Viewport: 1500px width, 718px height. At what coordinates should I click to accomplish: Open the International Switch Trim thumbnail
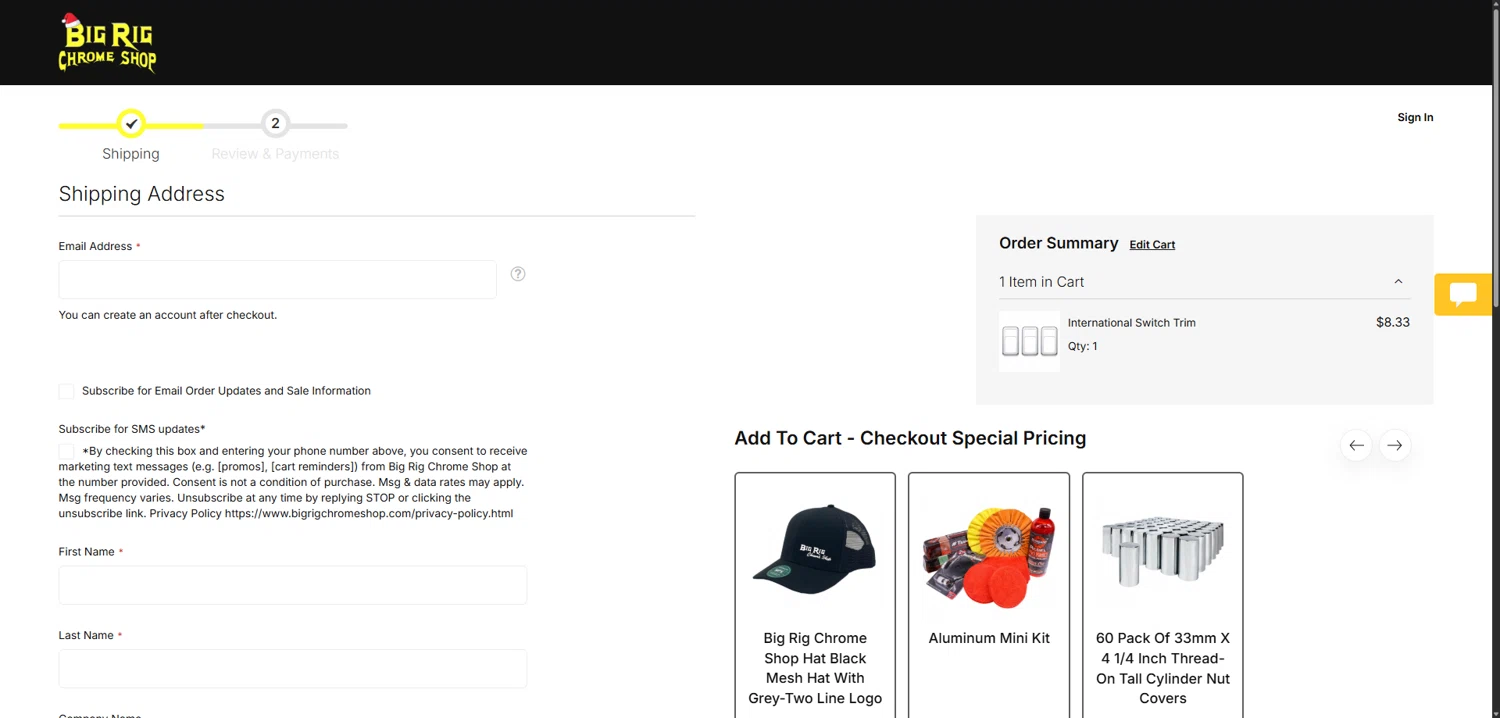click(x=1029, y=341)
